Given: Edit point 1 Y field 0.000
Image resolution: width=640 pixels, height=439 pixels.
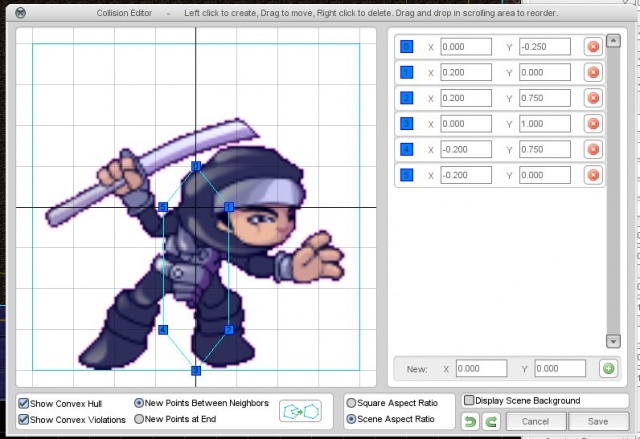Looking at the screenshot, I should coord(545,72).
